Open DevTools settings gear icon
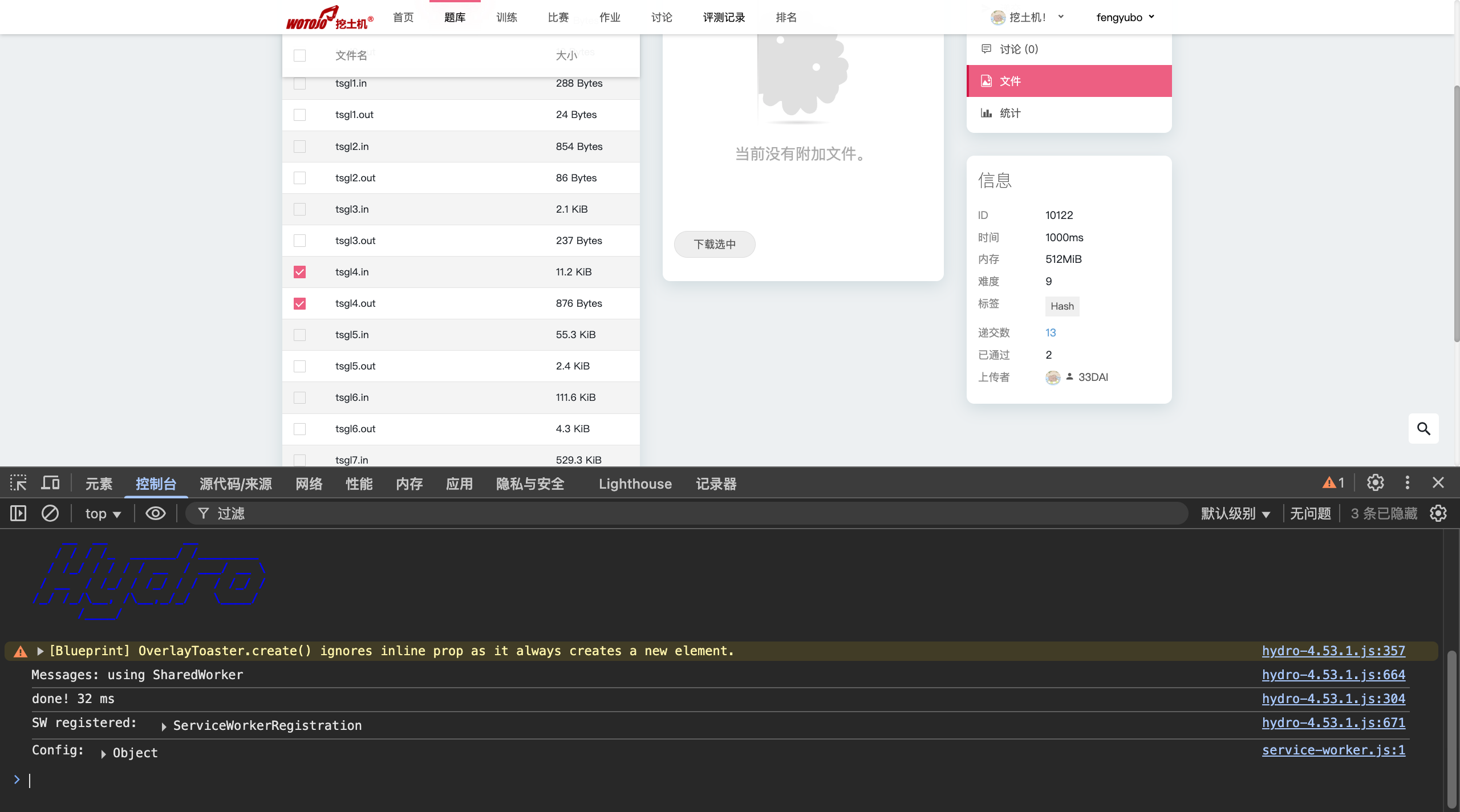 (1375, 483)
